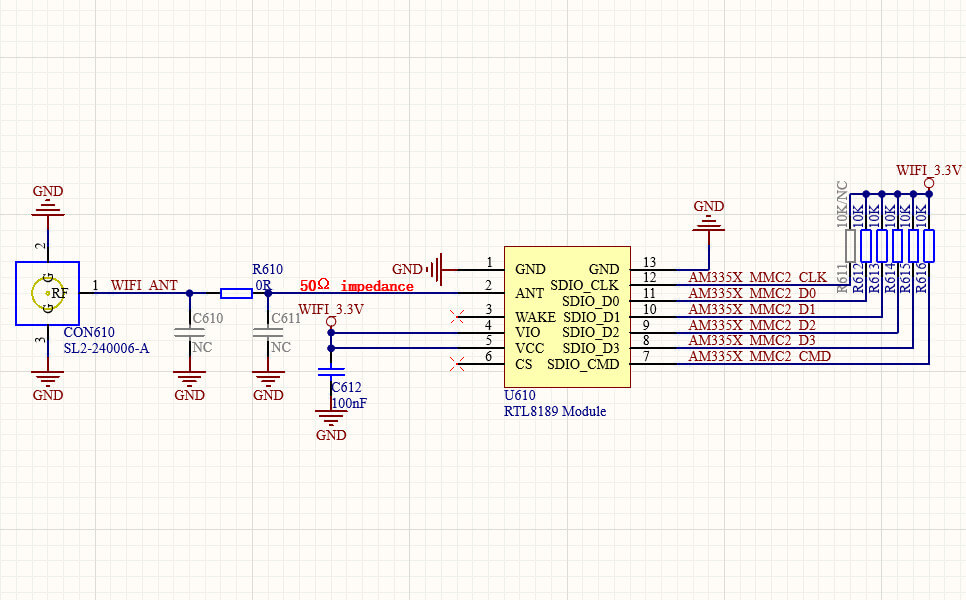966x600 pixels.
Task: Select the WIFI_ANT net label
Action: click(144, 285)
